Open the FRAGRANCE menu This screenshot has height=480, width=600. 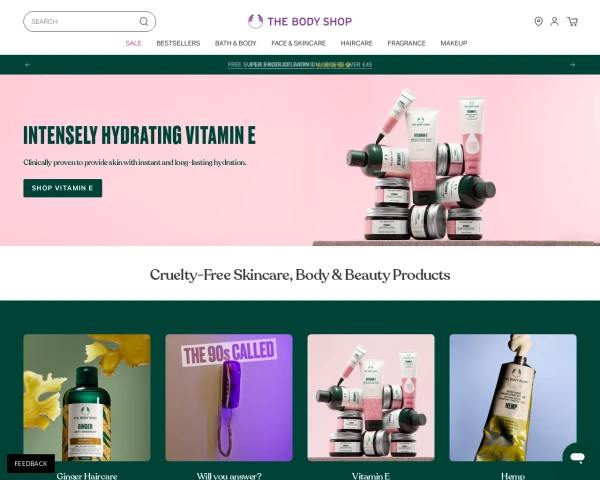tap(406, 43)
